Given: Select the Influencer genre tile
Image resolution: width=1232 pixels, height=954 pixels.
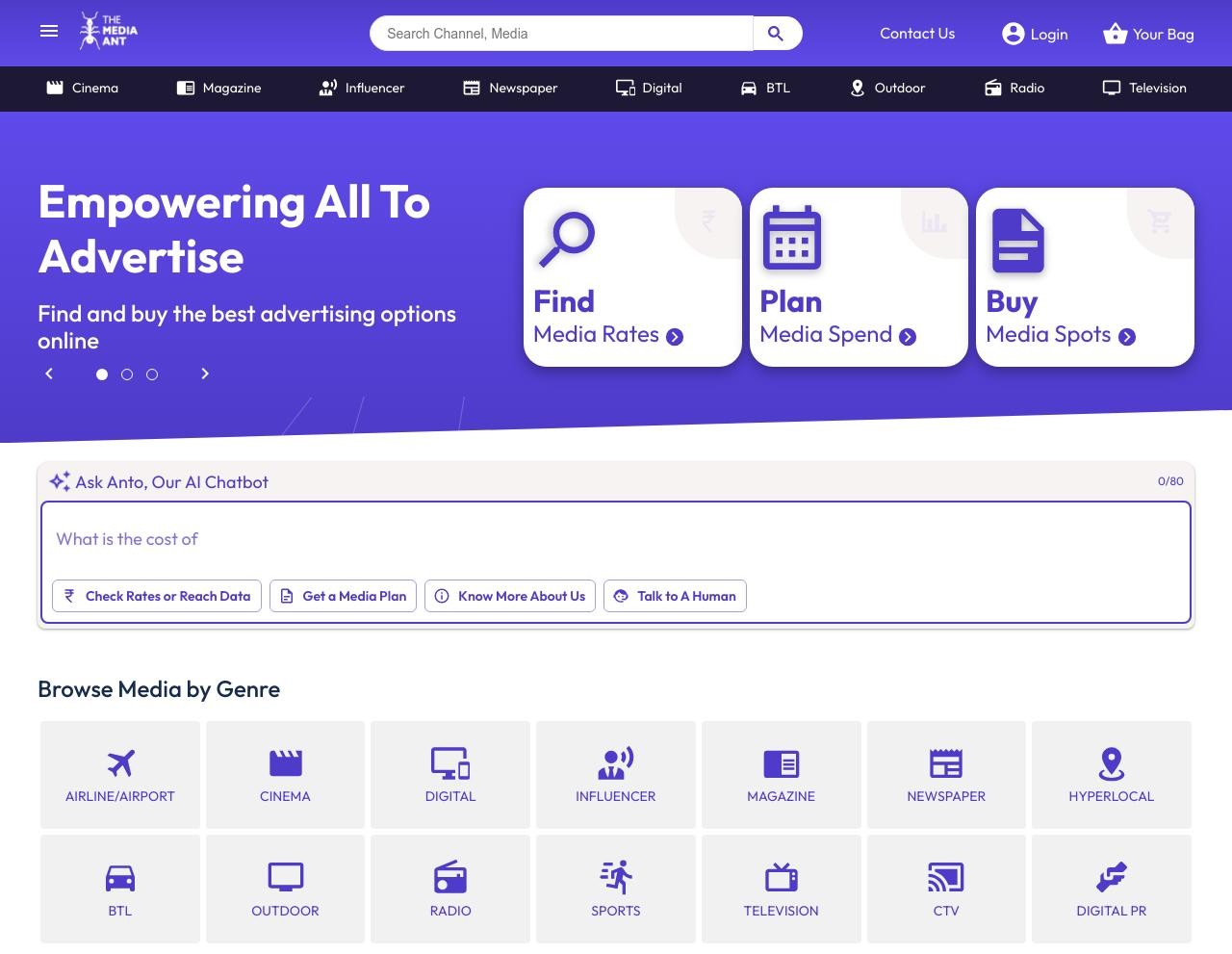Looking at the screenshot, I should click(616, 775).
